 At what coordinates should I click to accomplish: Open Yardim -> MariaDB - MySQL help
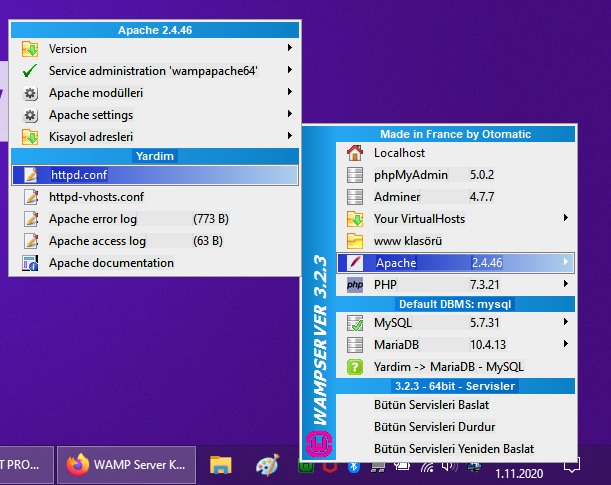(x=455, y=367)
